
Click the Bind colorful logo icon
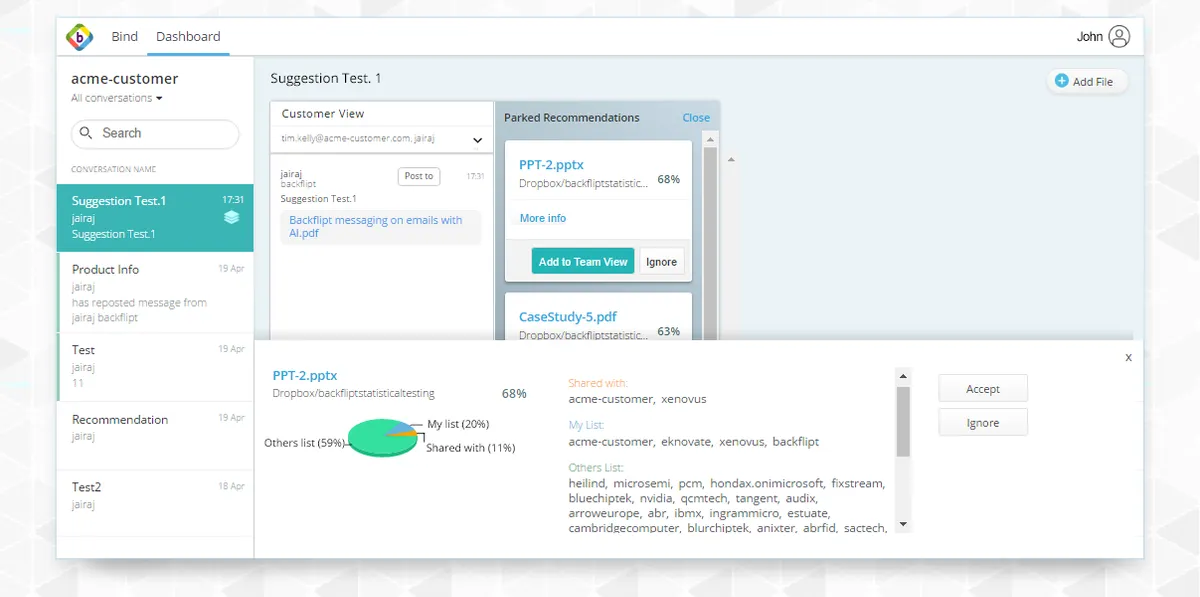click(x=80, y=37)
